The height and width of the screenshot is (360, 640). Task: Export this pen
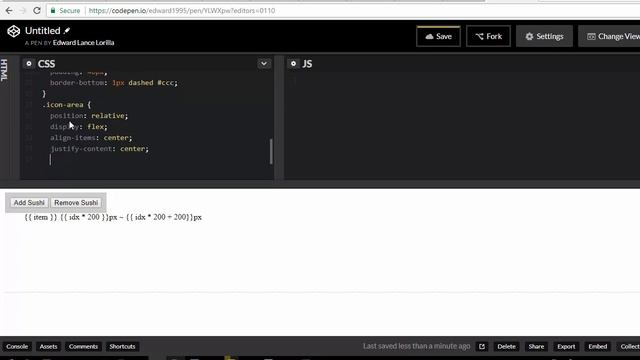[x=566, y=347]
